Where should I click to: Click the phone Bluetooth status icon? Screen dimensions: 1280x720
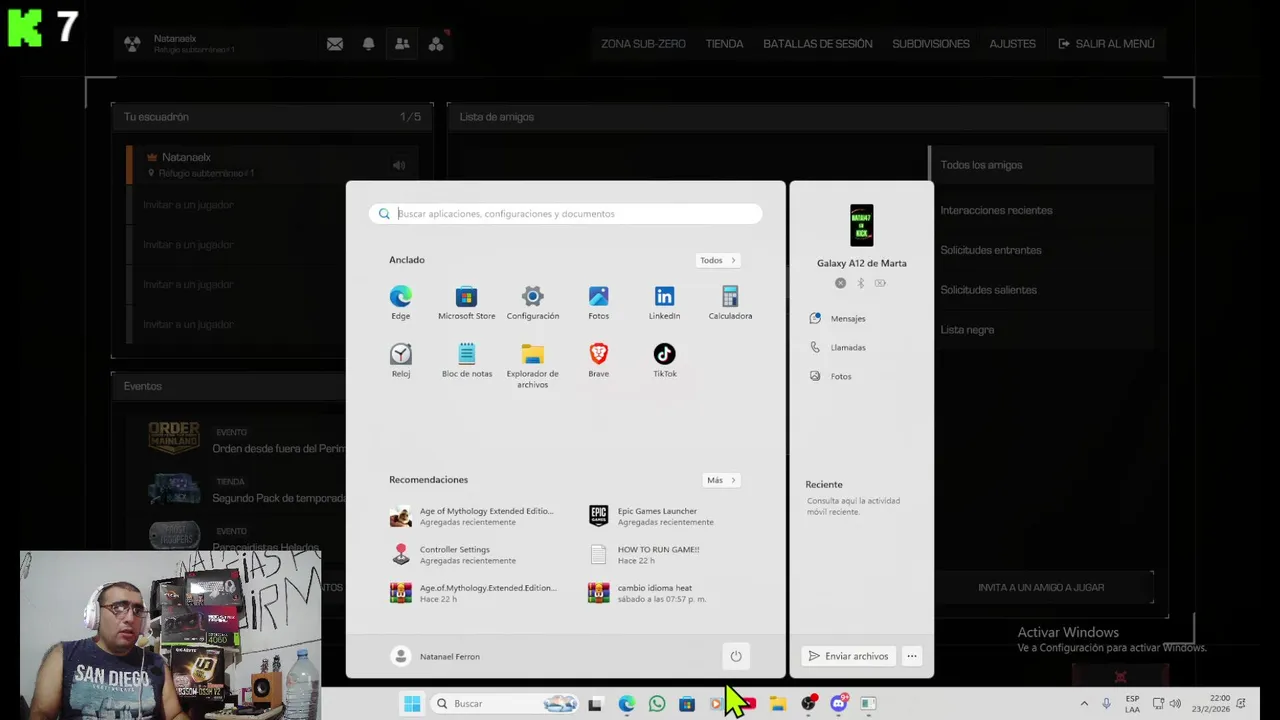(x=860, y=283)
